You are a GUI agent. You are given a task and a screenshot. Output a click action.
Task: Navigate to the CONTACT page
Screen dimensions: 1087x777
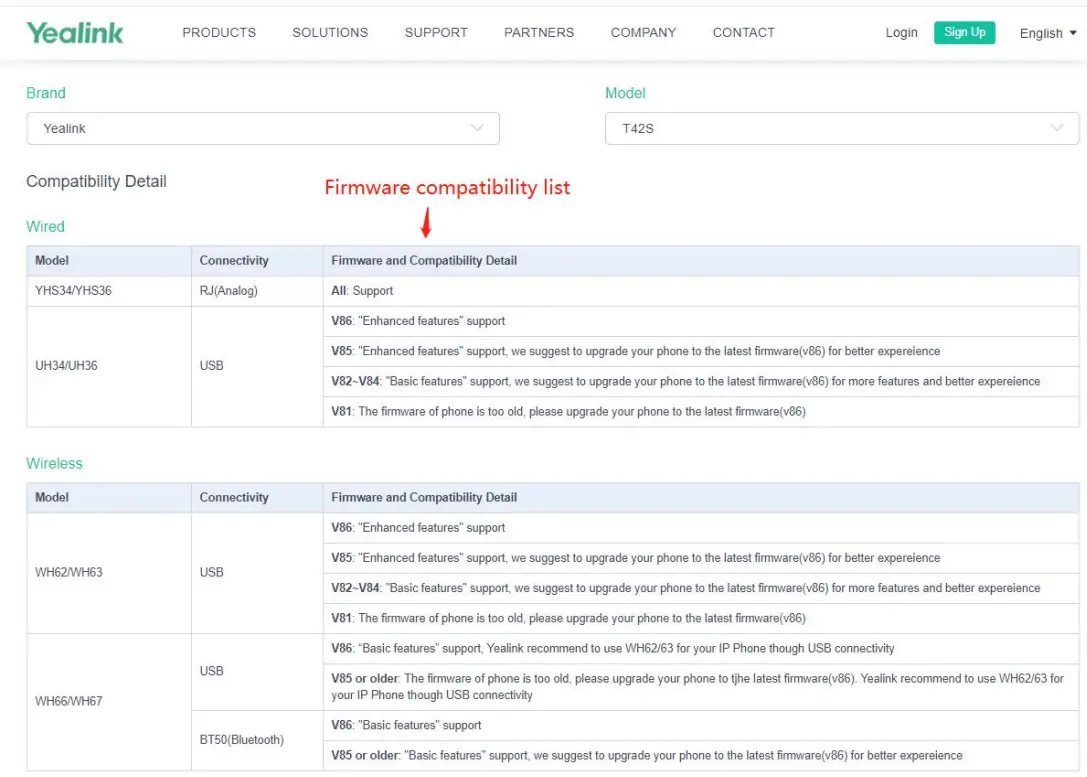click(743, 33)
